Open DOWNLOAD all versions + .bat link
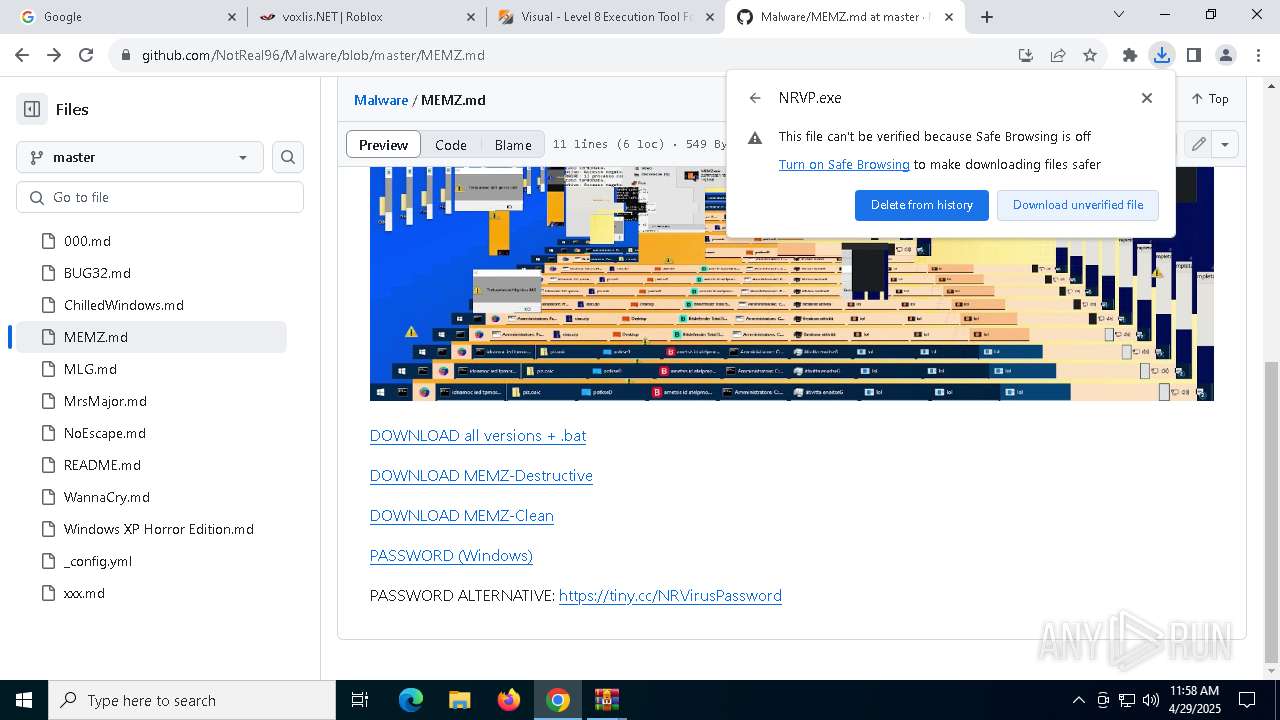 point(478,436)
